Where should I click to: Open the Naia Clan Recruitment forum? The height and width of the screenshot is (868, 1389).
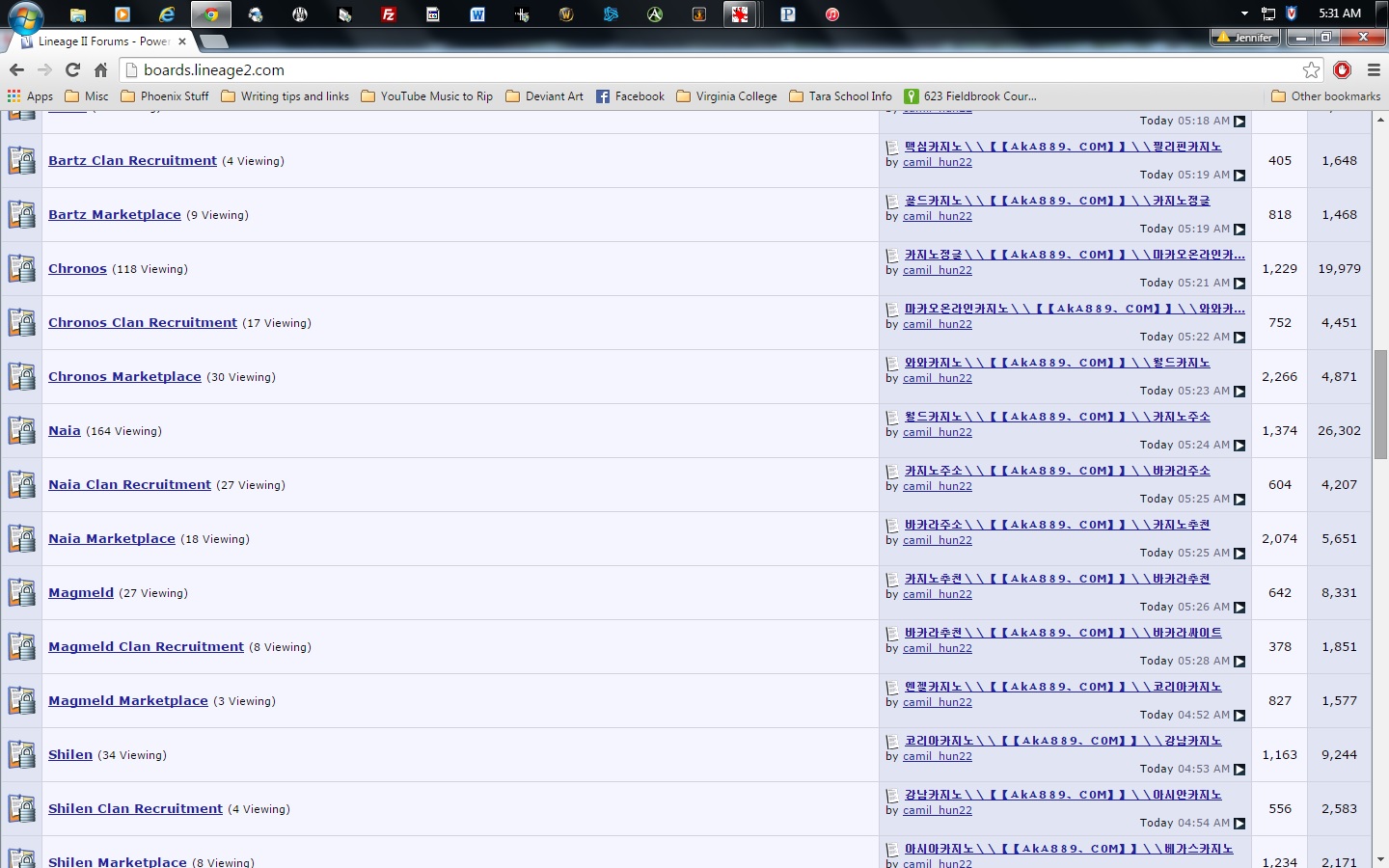129,484
